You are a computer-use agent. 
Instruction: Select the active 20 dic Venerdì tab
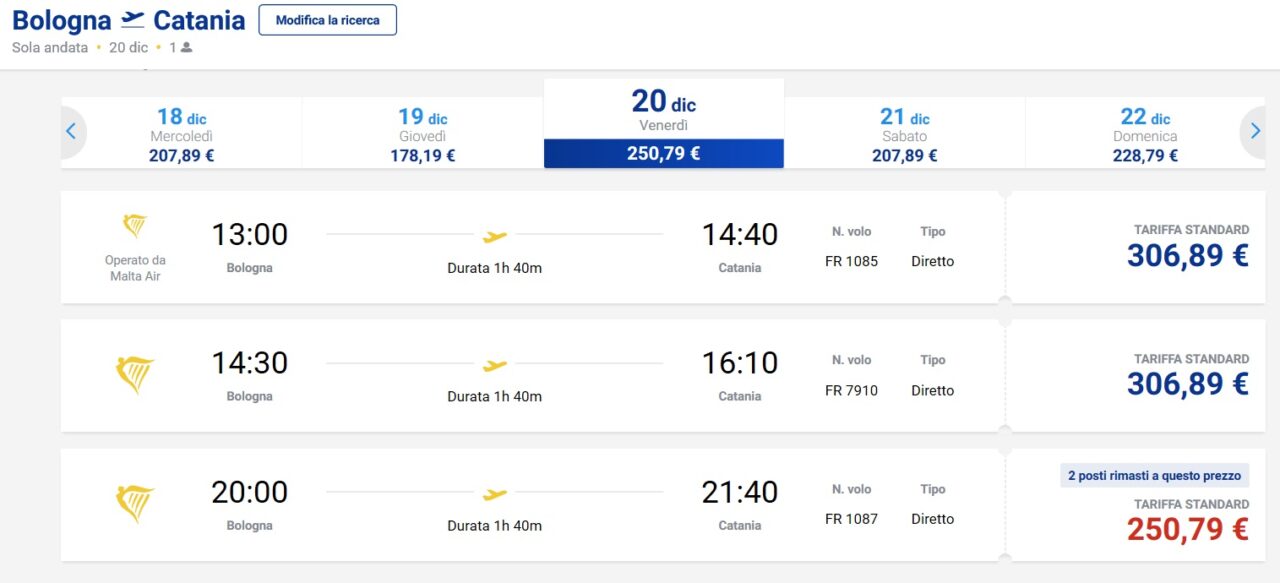[664, 124]
